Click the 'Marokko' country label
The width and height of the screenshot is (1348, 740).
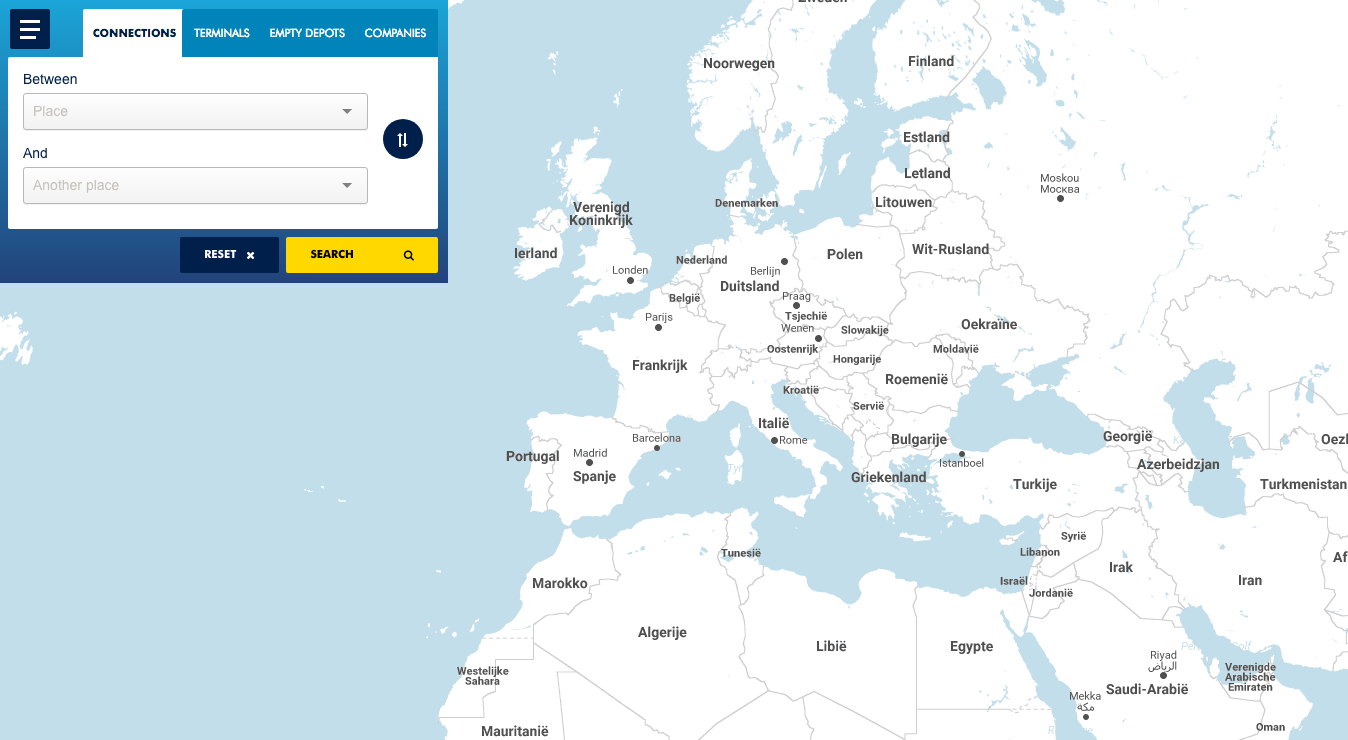click(x=560, y=583)
